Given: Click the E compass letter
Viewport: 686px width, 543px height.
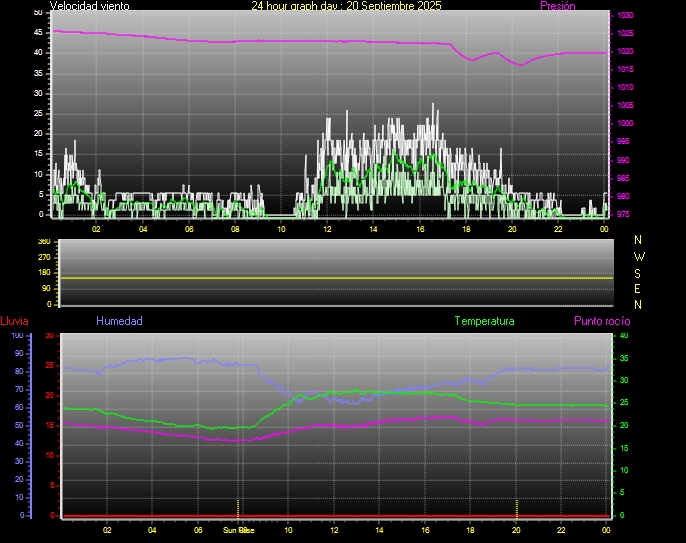Looking at the screenshot, I should (639, 288).
